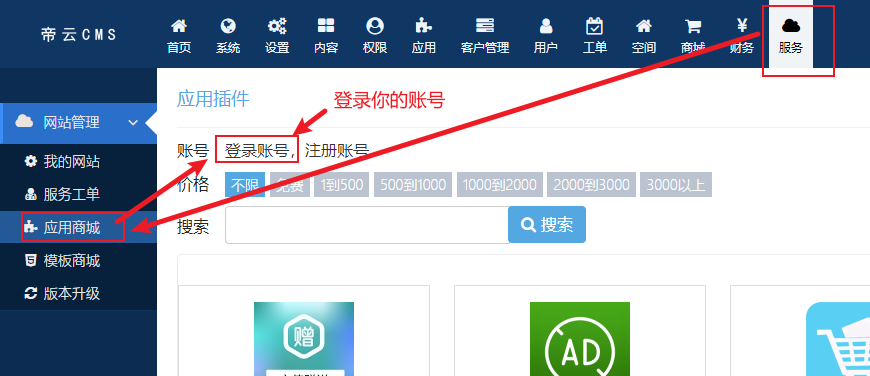Open the green AD-block plugin thumbnail
870x376 pixels.
(580, 339)
